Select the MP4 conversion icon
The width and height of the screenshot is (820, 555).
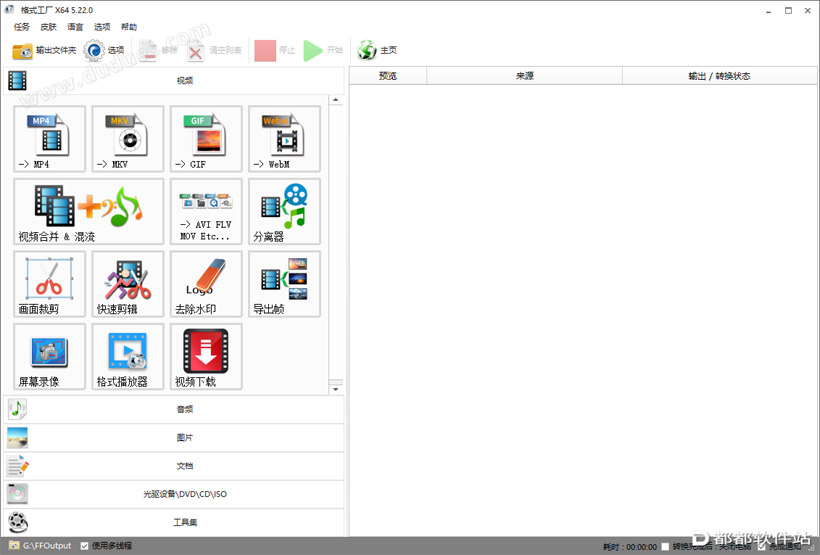(x=49, y=138)
